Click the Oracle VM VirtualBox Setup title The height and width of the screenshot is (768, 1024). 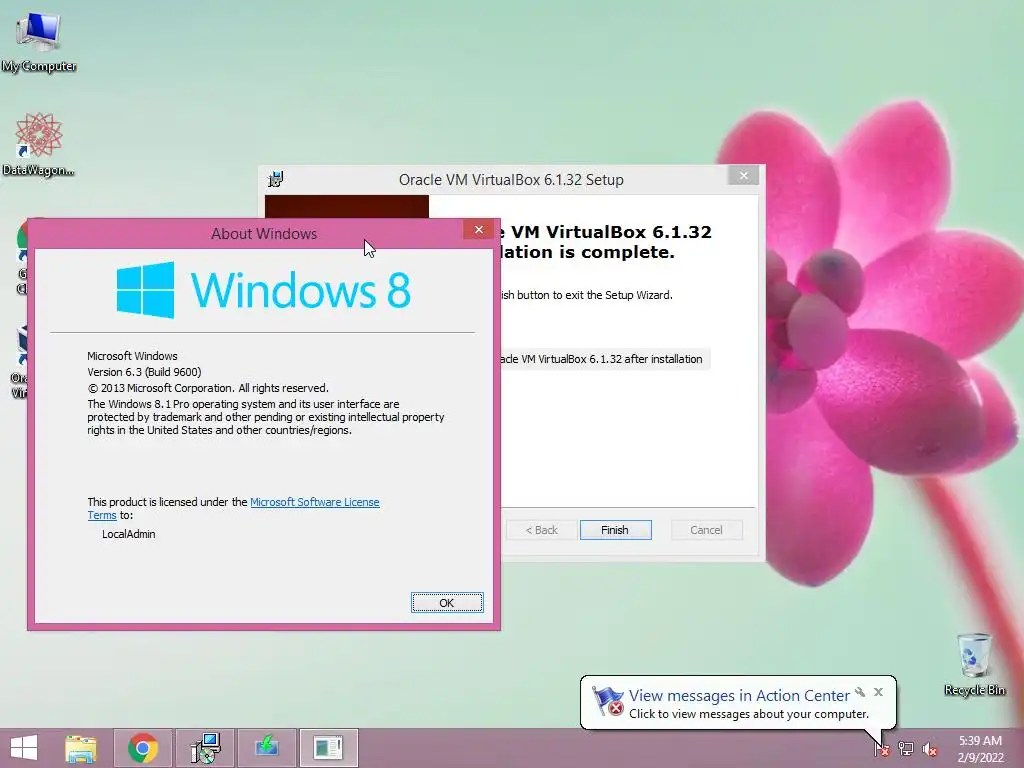(x=511, y=180)
